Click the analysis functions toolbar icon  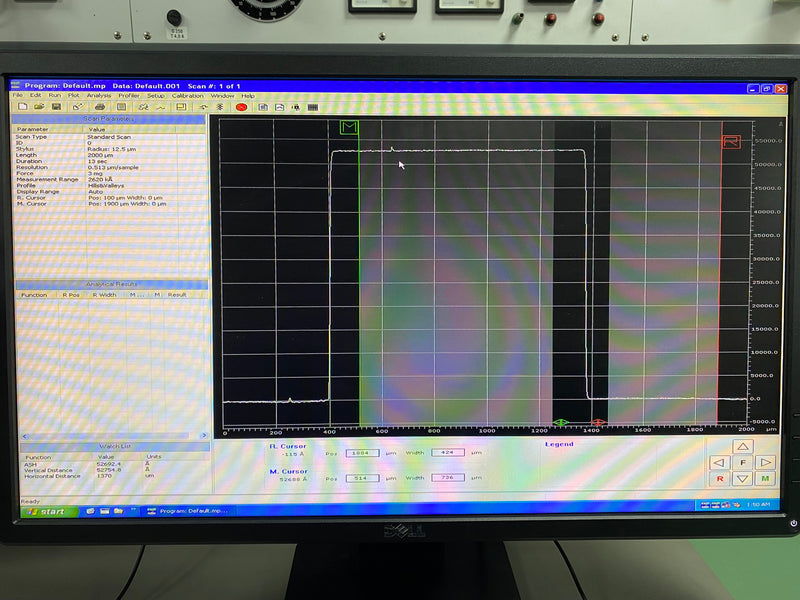144,107
